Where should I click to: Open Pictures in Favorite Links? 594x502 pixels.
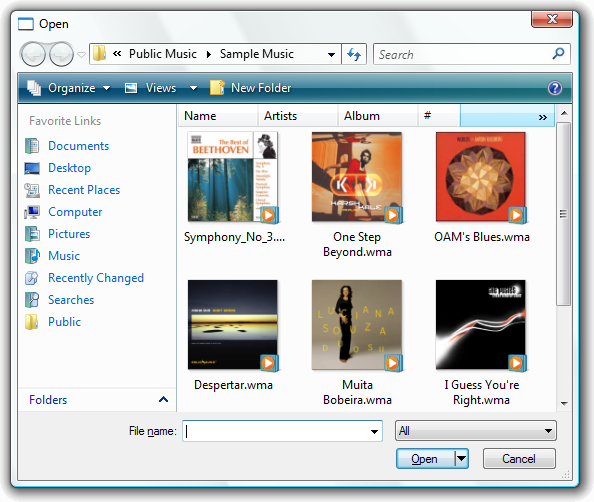[69, 234]
